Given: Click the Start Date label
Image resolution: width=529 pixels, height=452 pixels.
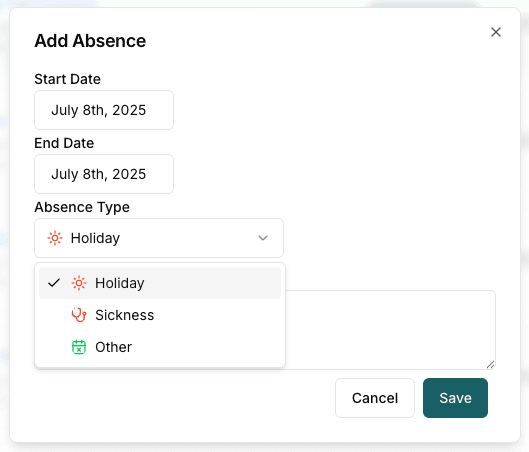Looking at the screenshot, I should click(x=67, y=79).
